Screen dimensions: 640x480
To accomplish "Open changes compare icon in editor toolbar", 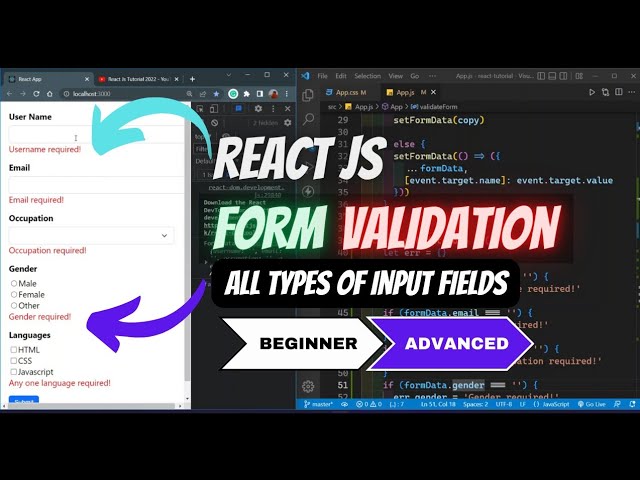I will click(605, 92).
